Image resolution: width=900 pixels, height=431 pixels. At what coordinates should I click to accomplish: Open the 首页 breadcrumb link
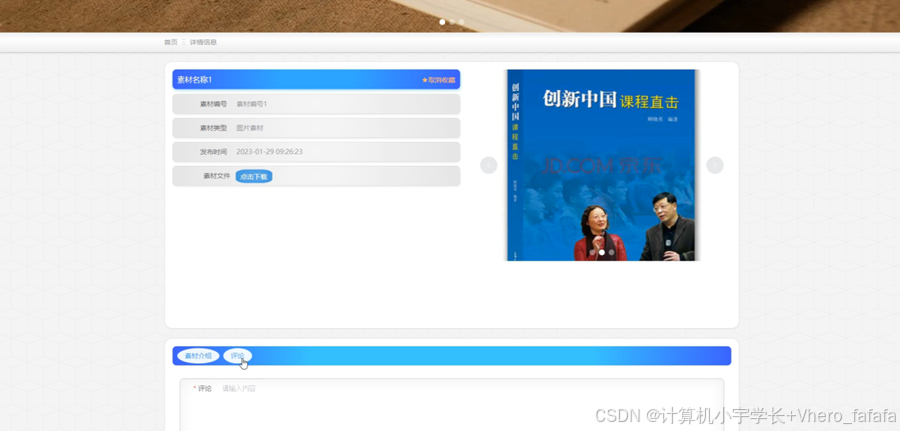pyautogui.click(x=170, y=42)
